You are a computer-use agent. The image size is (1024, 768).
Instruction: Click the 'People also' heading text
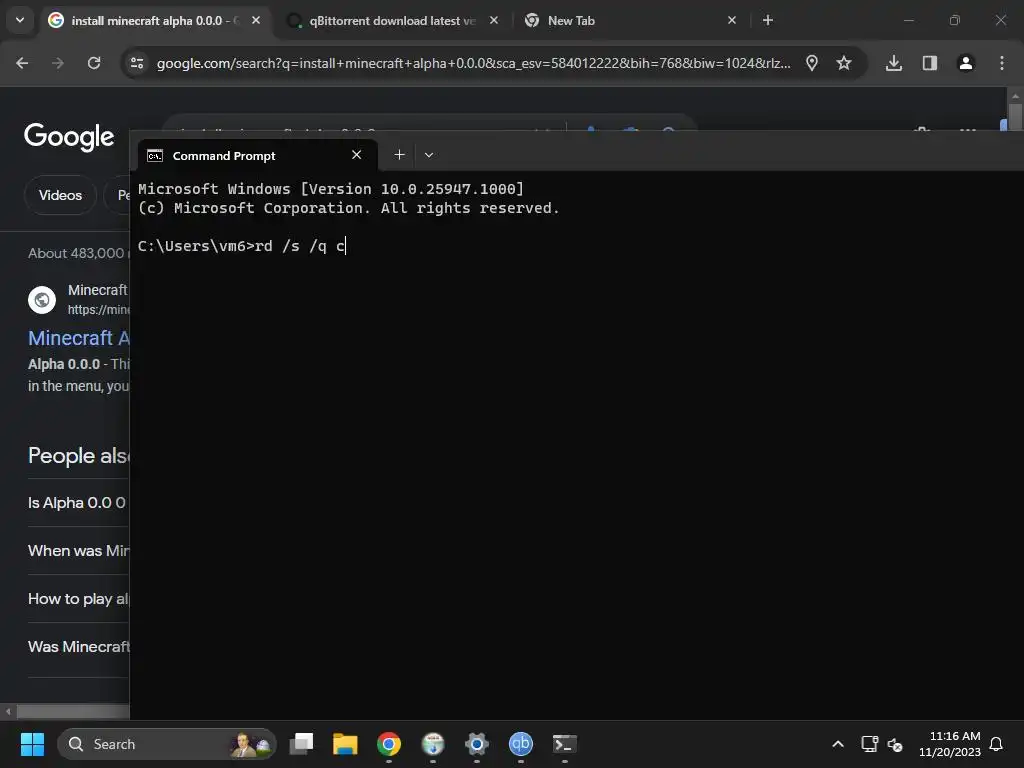tap(78, 455)
